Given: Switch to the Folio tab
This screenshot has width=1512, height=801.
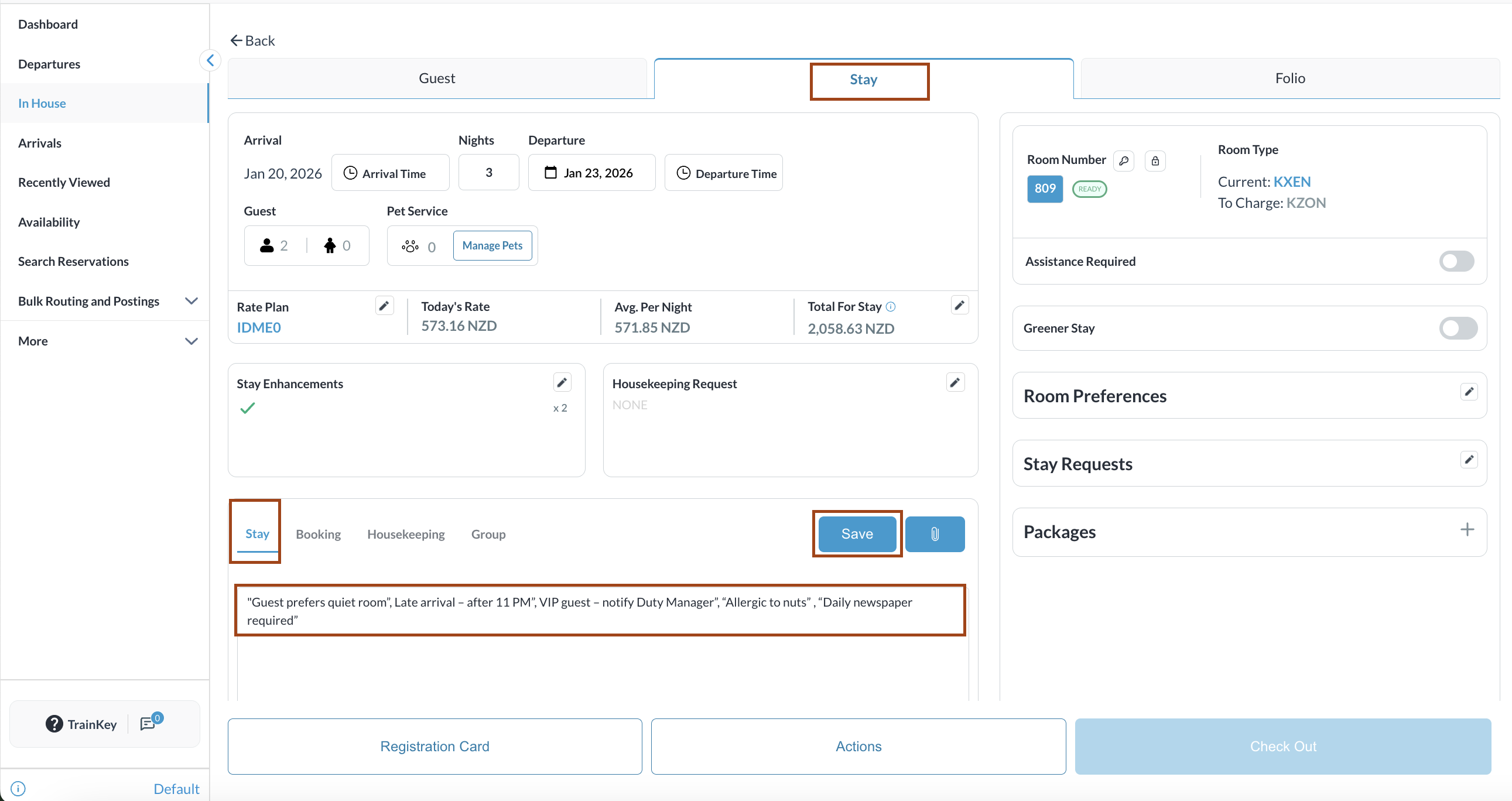Looking at the screenshot, I should (1289, 78).
